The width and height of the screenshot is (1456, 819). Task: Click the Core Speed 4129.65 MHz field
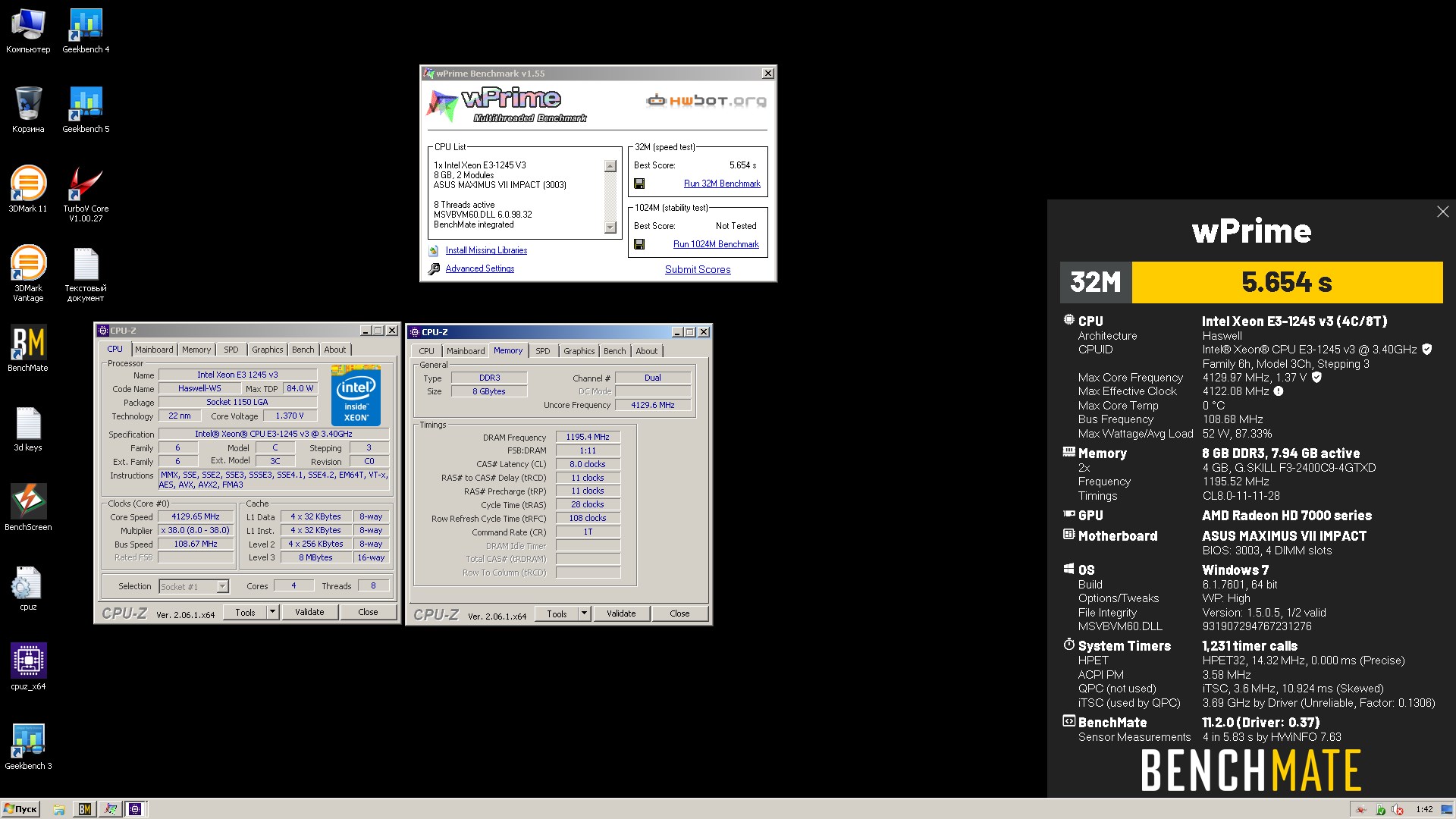tap(196, 516)
